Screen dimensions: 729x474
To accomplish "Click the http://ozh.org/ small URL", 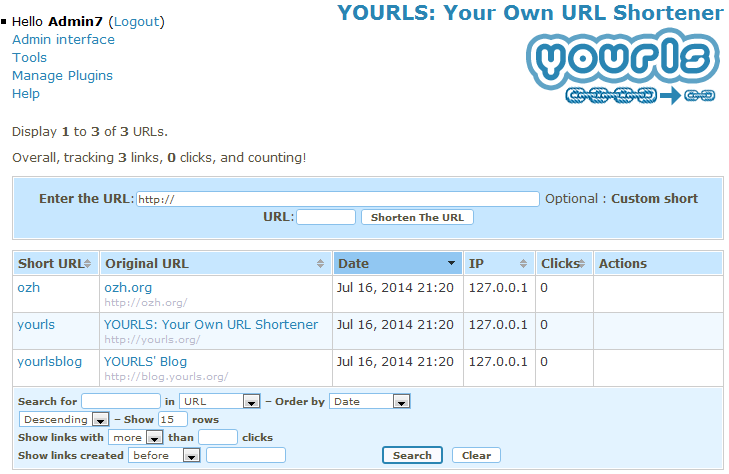I will coord(146,303).
